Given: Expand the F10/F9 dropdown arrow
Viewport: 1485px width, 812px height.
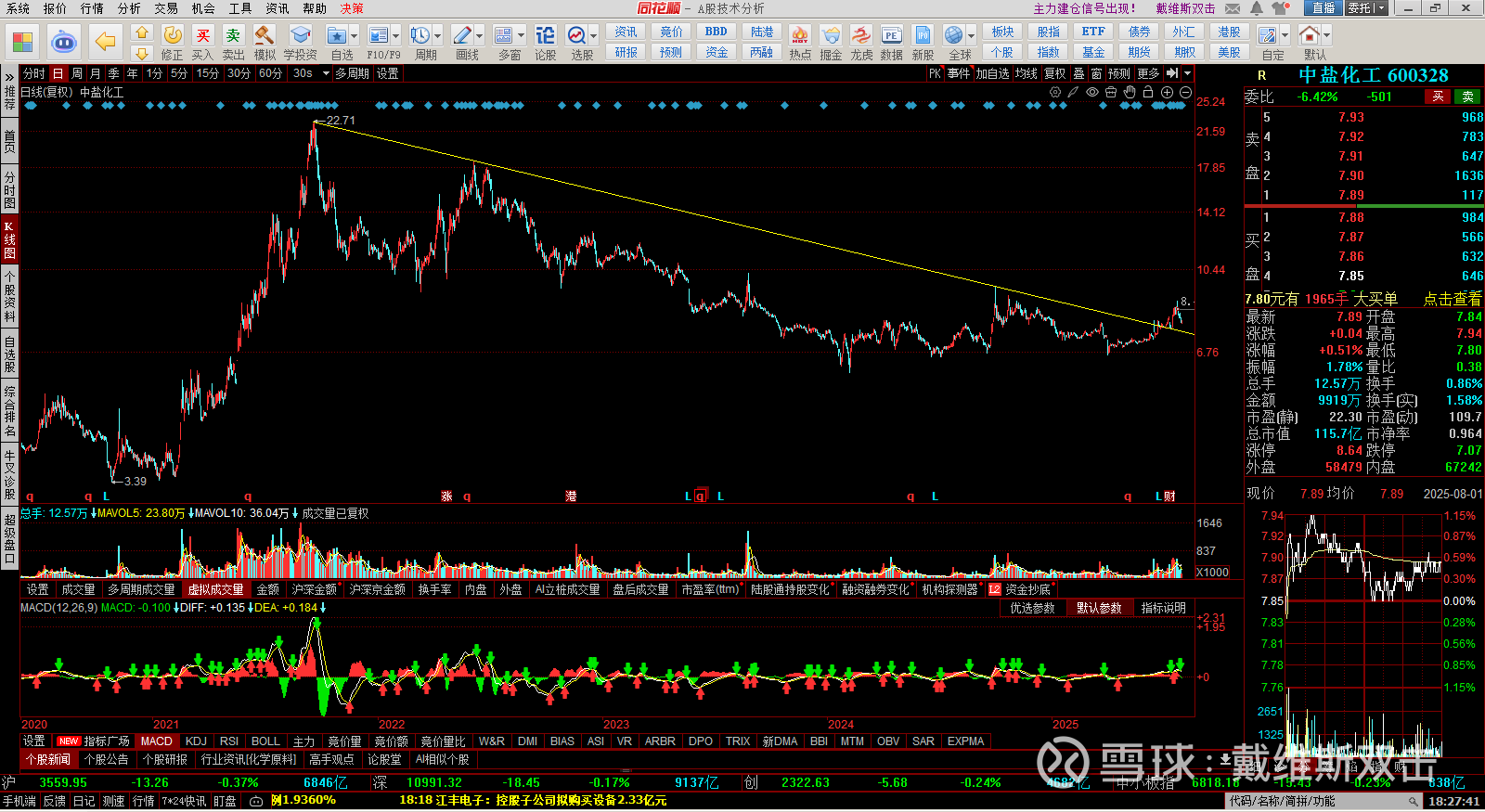Looking at the screenshot, I should [x=396, y=36].
